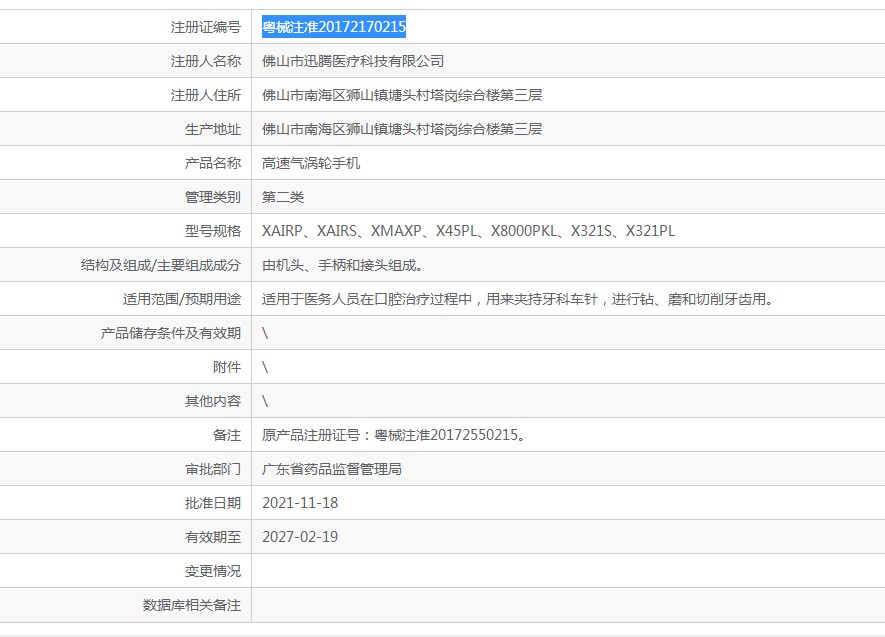Click the approval department 广东省药品监督管理局
The height and width of the screenshot is (637, 885).
coord(332,468)
